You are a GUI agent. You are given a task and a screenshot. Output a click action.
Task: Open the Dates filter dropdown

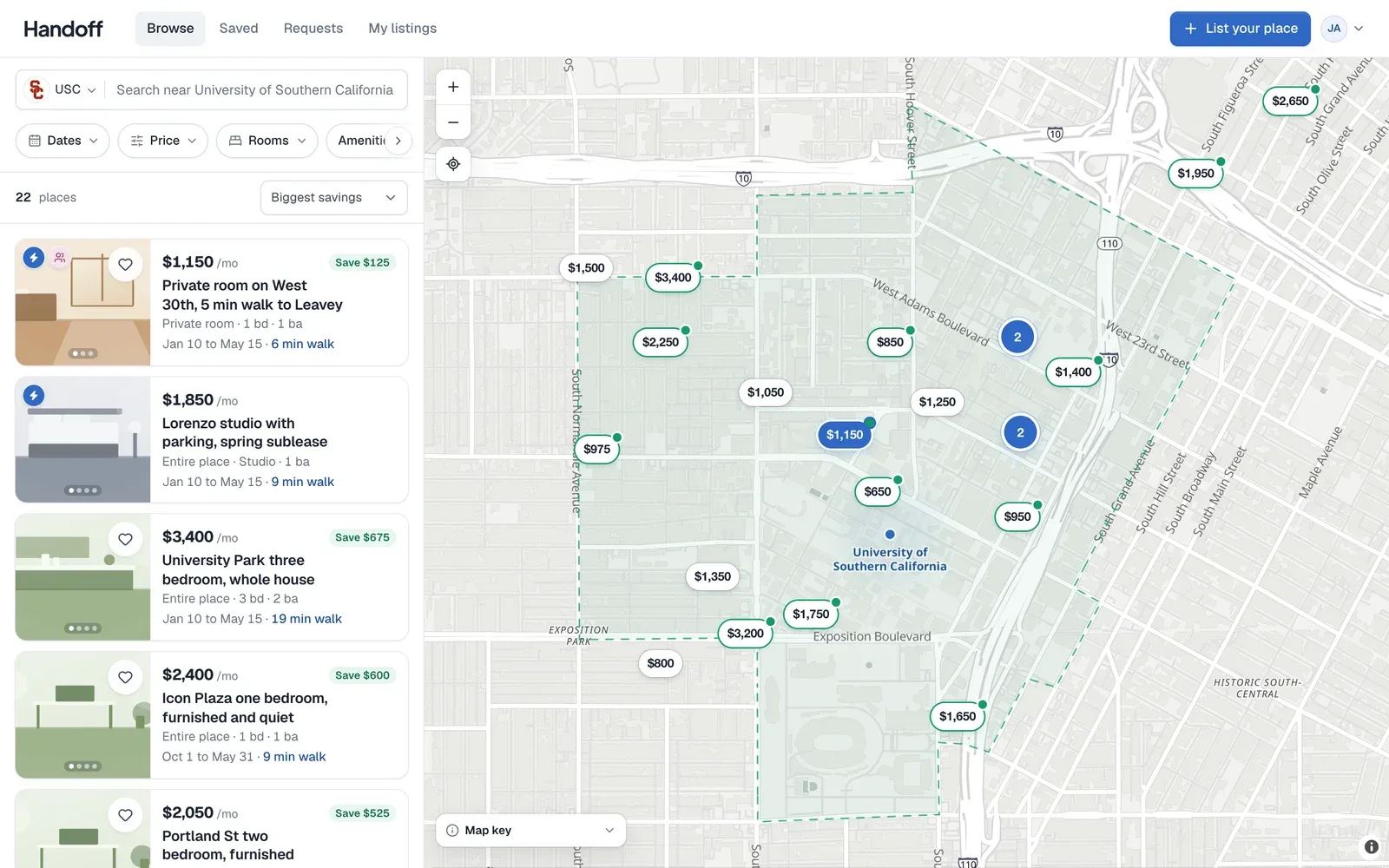coord(63,141)
